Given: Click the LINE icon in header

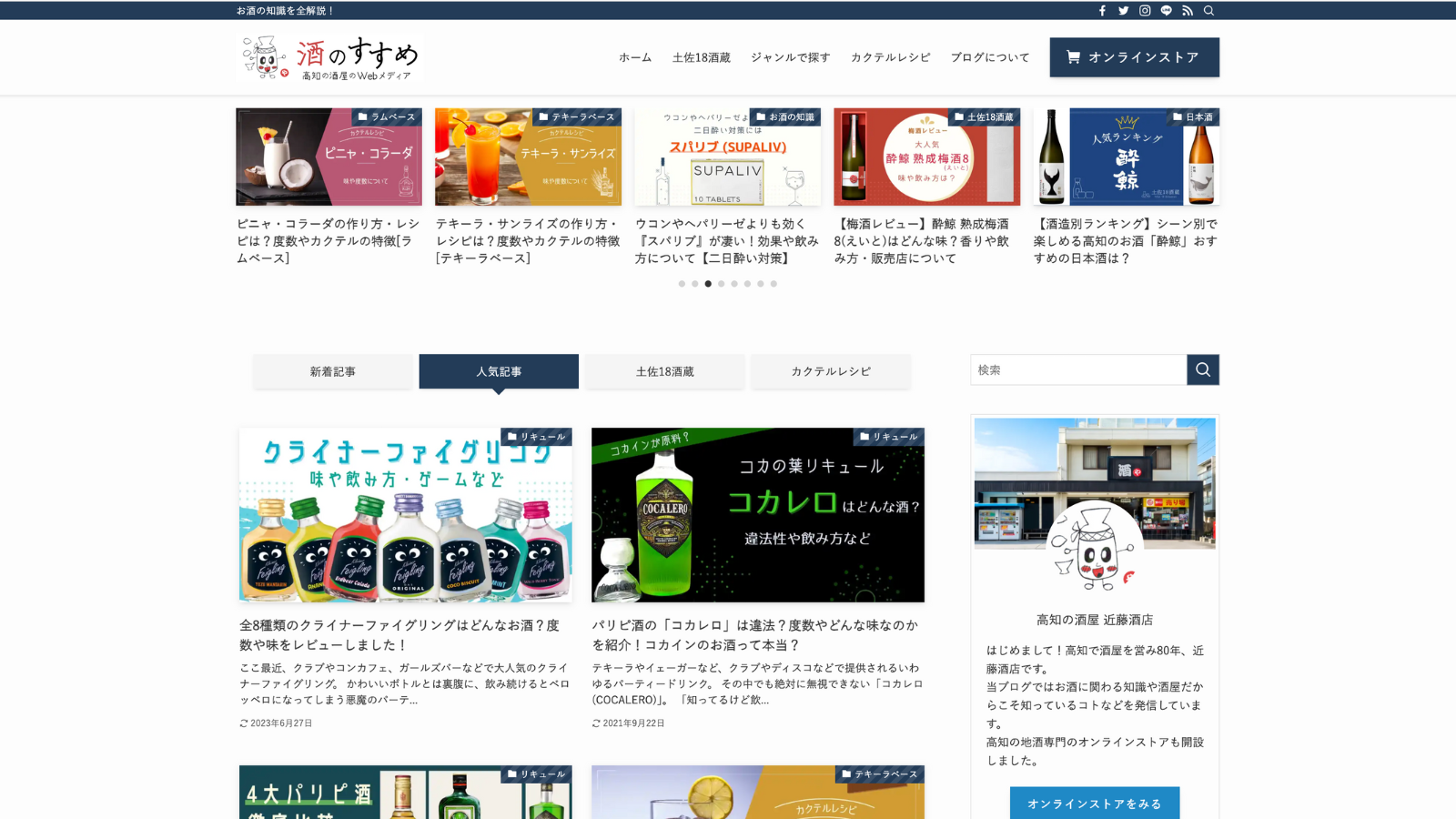Looking at the screenshot, I should (x=1167, y=11).
